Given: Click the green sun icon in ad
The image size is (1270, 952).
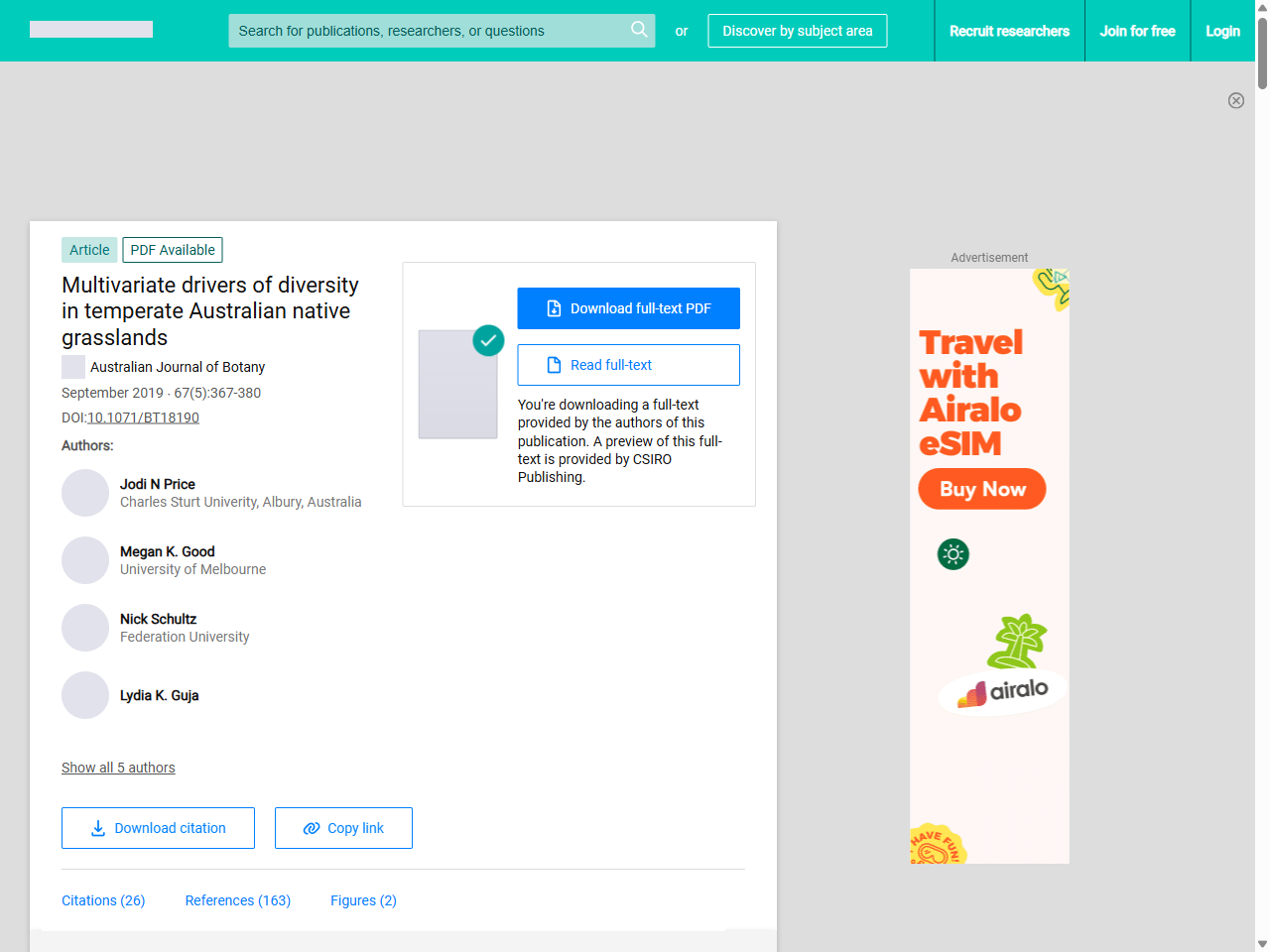Looking at the screenshot, I should (x=952, y=554).
